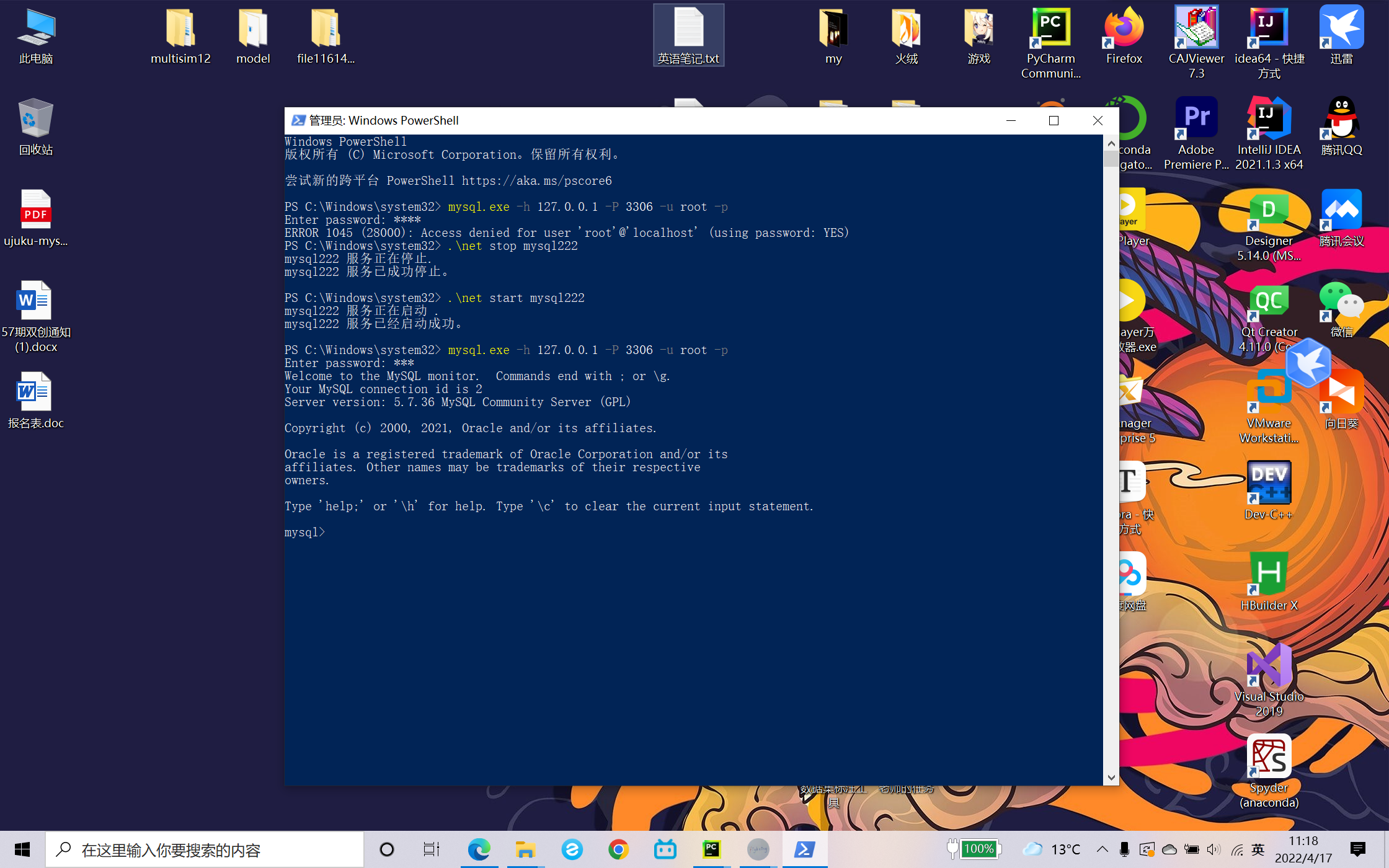
Task: Click the taskbar search input box
Action: point(205,849)
